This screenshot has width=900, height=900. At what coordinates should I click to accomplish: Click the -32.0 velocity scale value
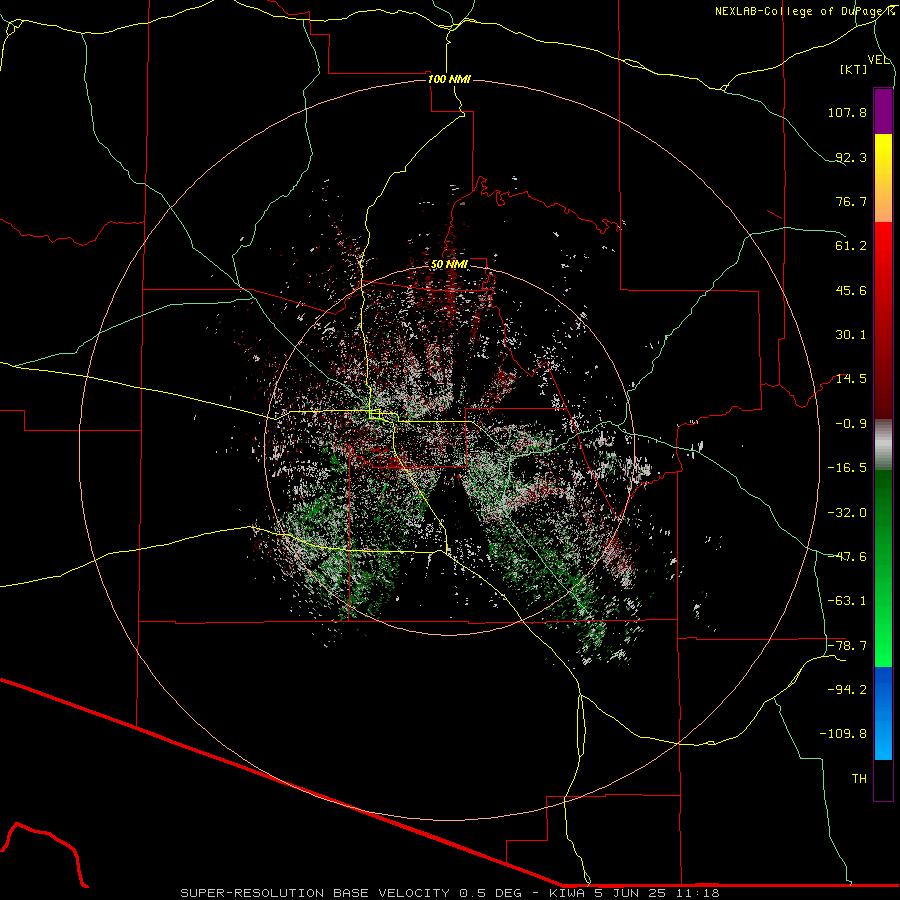pyautogui.click(x=847, y=513)
